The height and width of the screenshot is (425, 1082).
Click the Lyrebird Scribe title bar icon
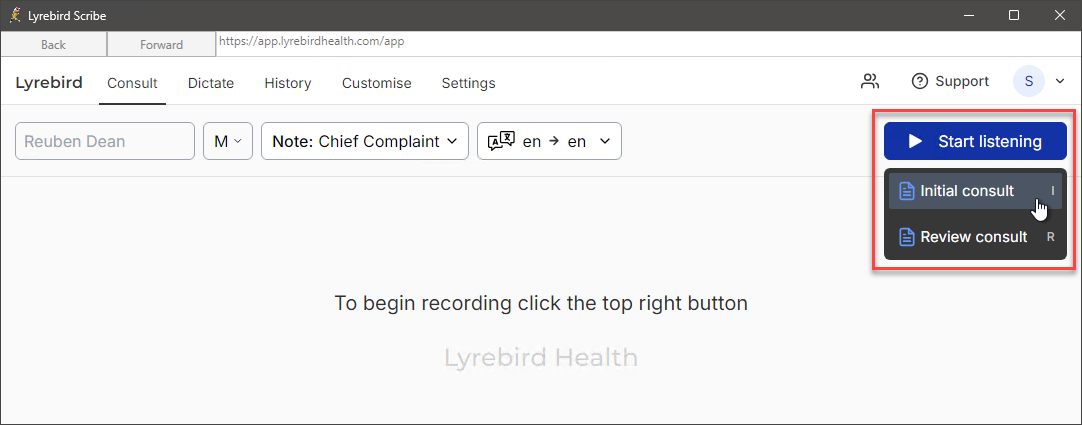point(15,15)
